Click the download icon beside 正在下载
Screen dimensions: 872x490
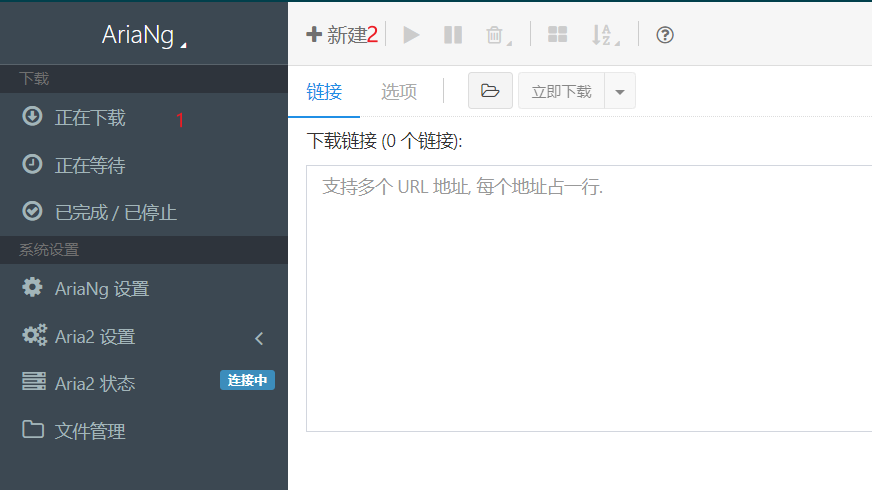click(32, 116)
